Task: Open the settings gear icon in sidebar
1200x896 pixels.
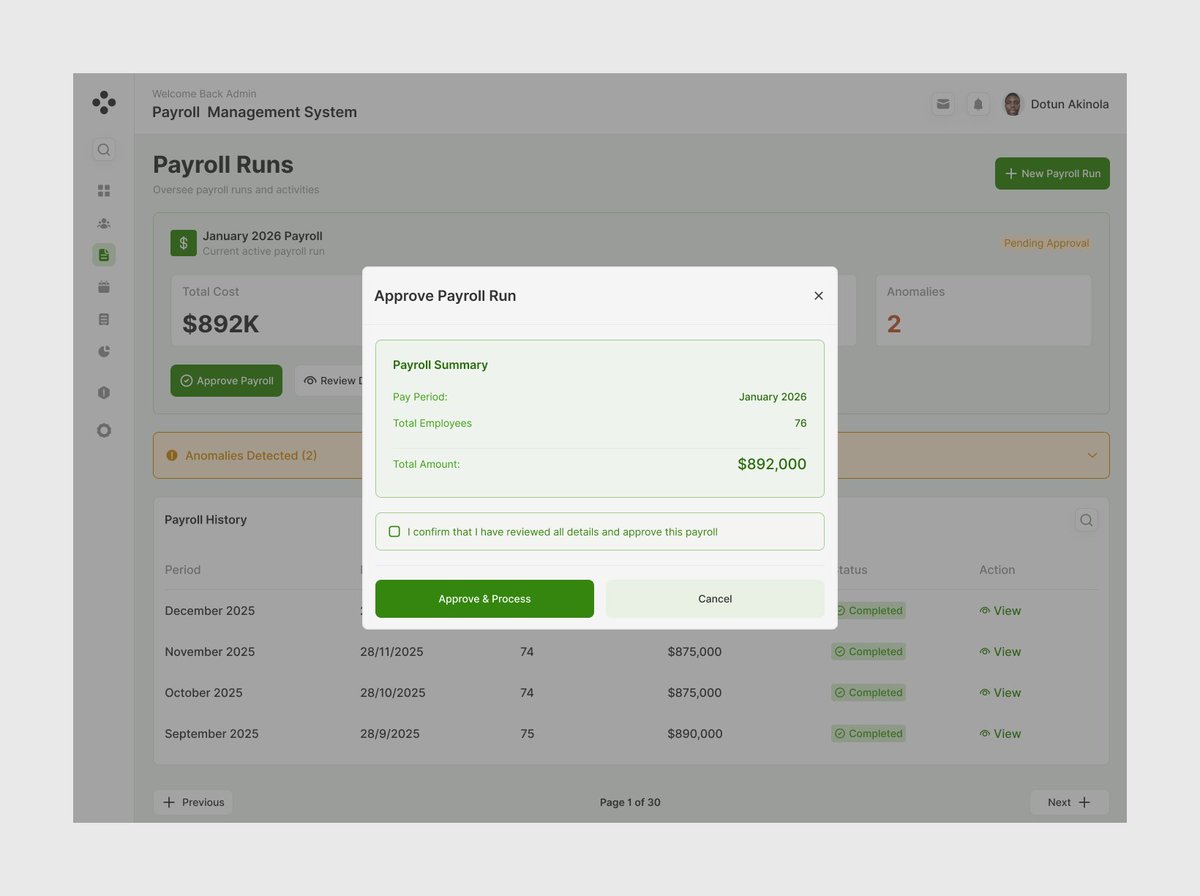Action: pos(104,431)
